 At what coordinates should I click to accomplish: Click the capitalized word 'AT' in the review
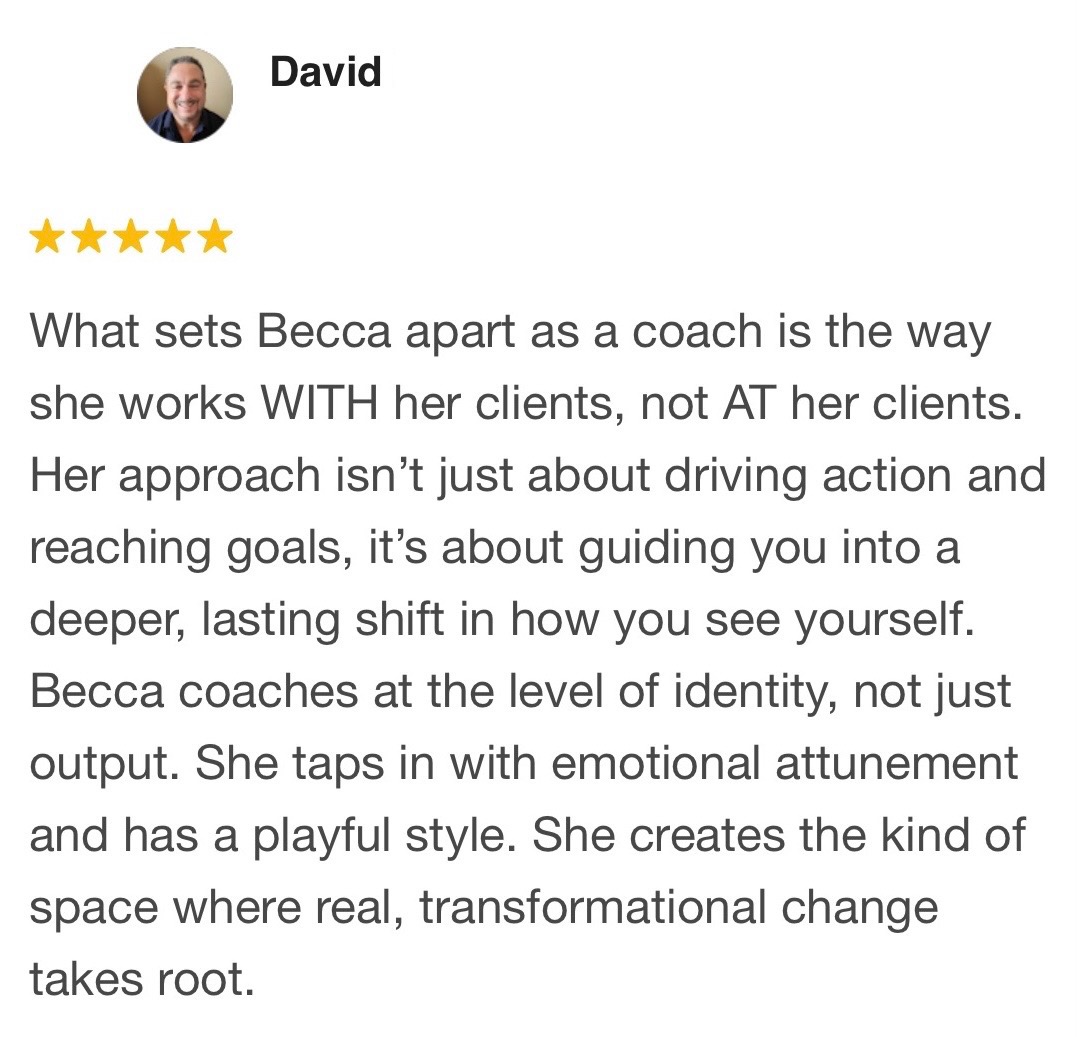pyautogui.click(x=749, y=403)
